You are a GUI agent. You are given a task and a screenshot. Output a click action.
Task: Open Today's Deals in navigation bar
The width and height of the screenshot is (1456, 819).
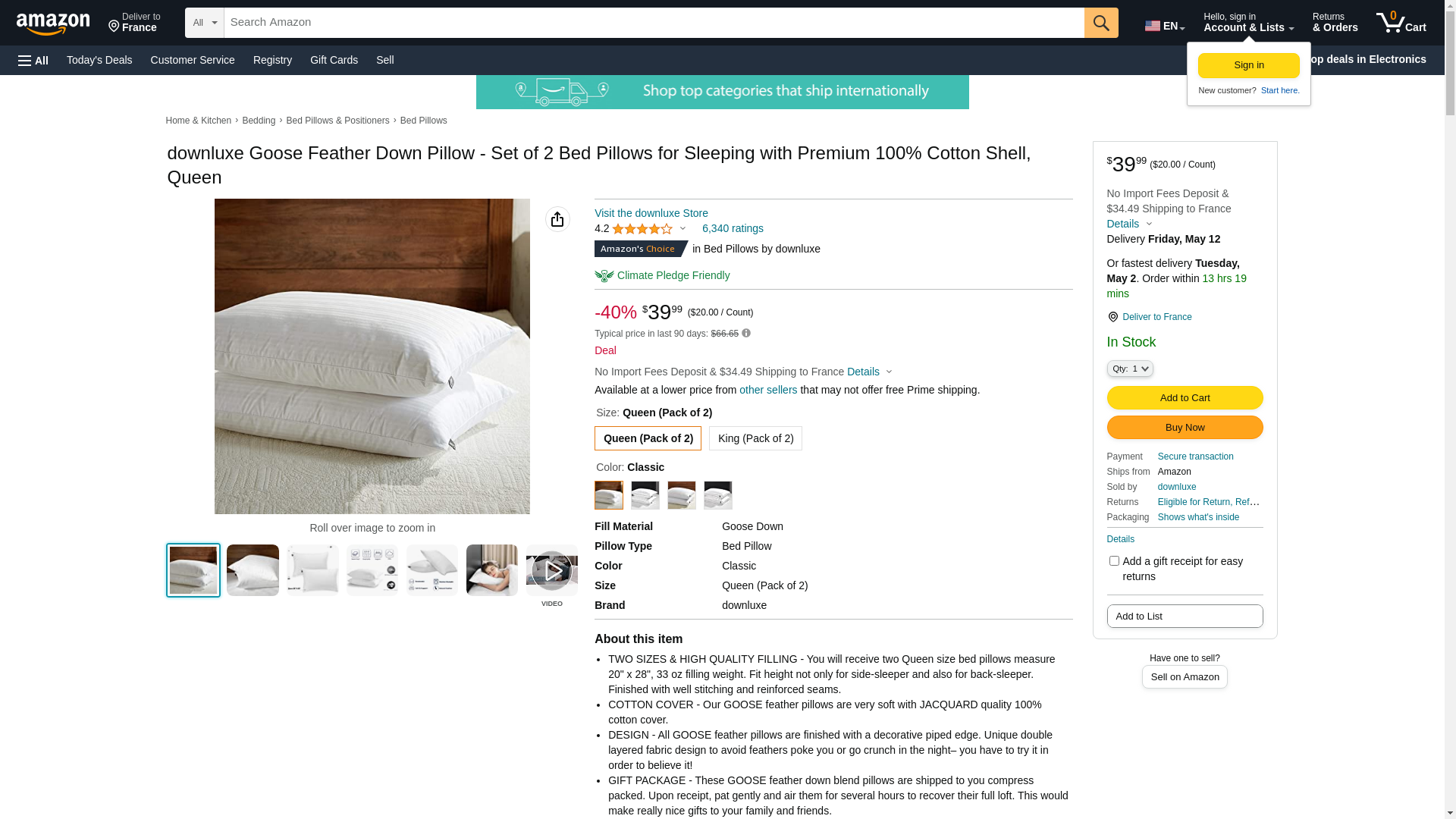[99, 60]
